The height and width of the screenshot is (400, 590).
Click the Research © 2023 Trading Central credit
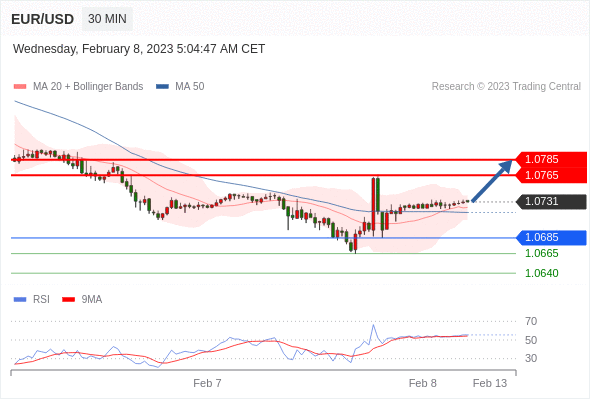[506, 87]
